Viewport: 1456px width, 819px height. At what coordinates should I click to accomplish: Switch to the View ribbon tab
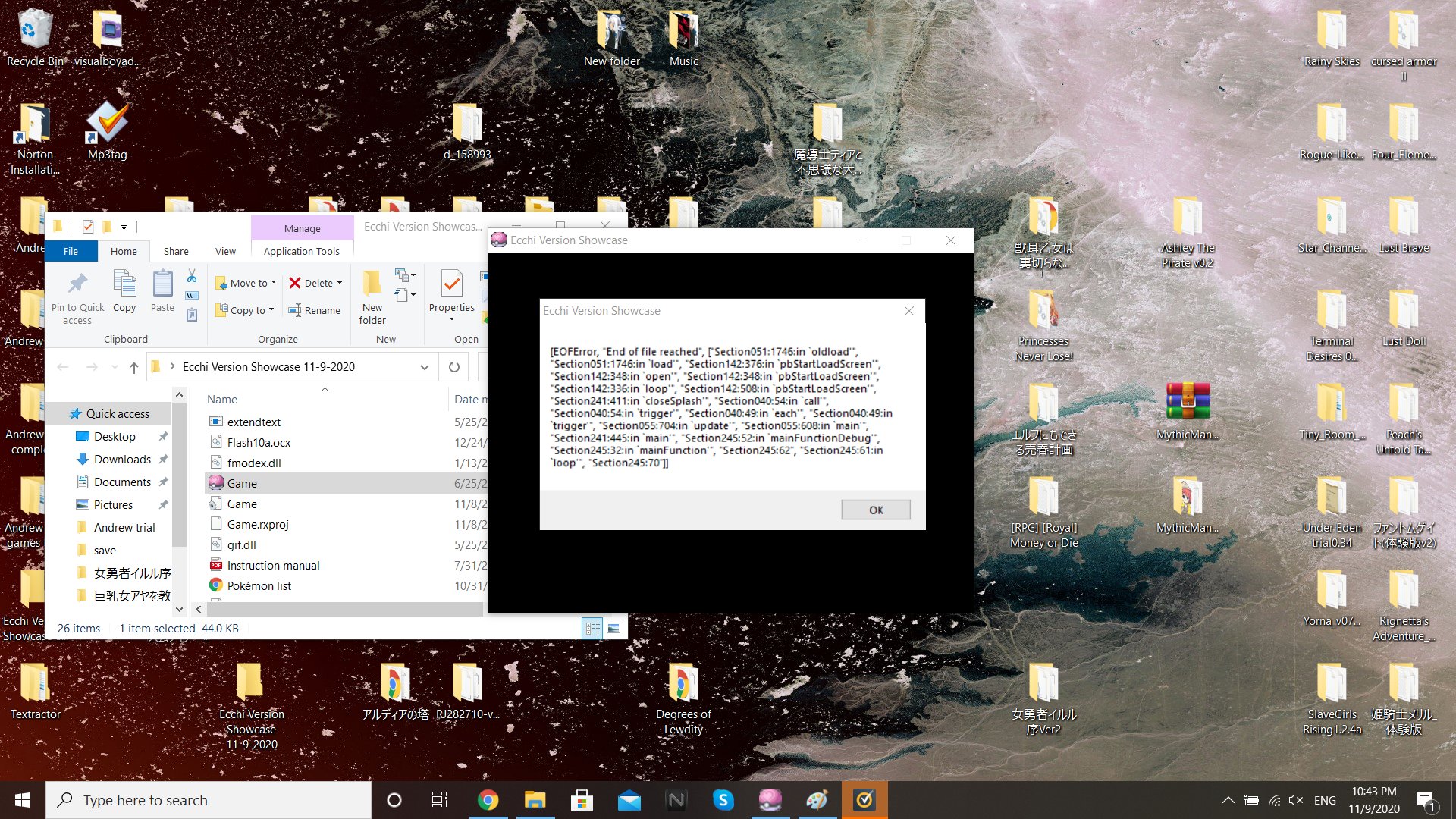(x=225, y=251)
